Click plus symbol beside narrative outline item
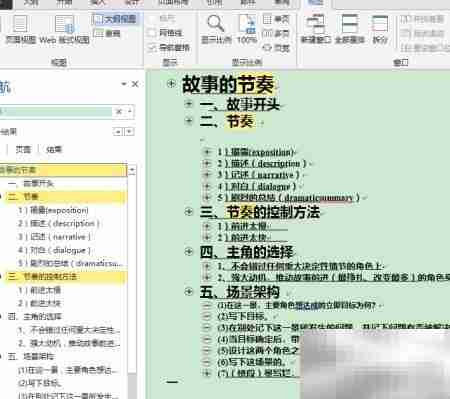Viewport: 450px width, 399px height. [207, 175]
